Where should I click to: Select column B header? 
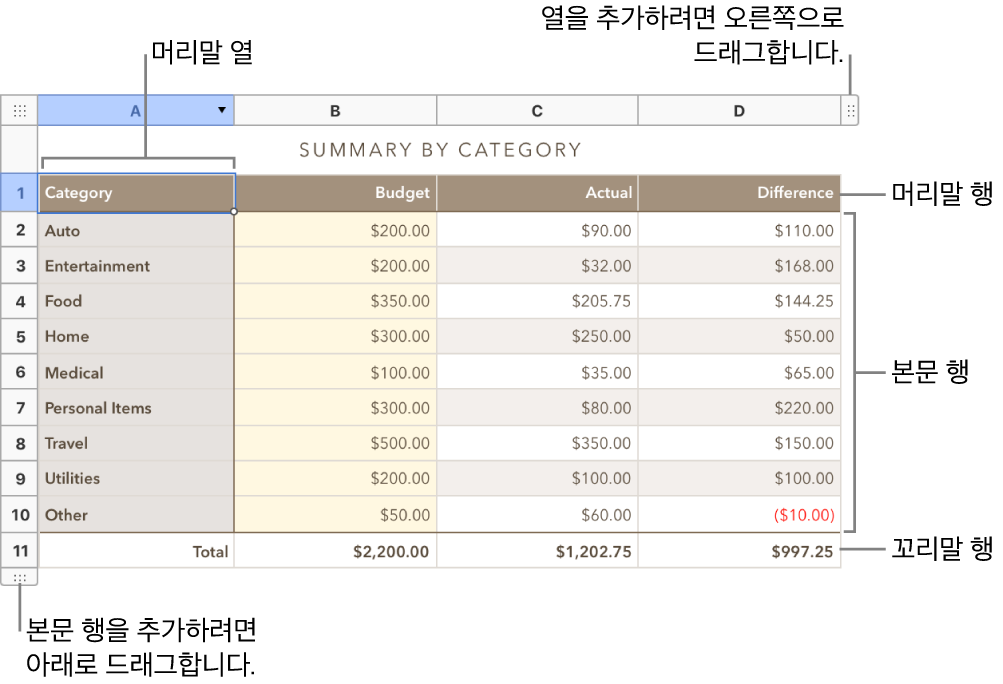(x=335, y=111)
